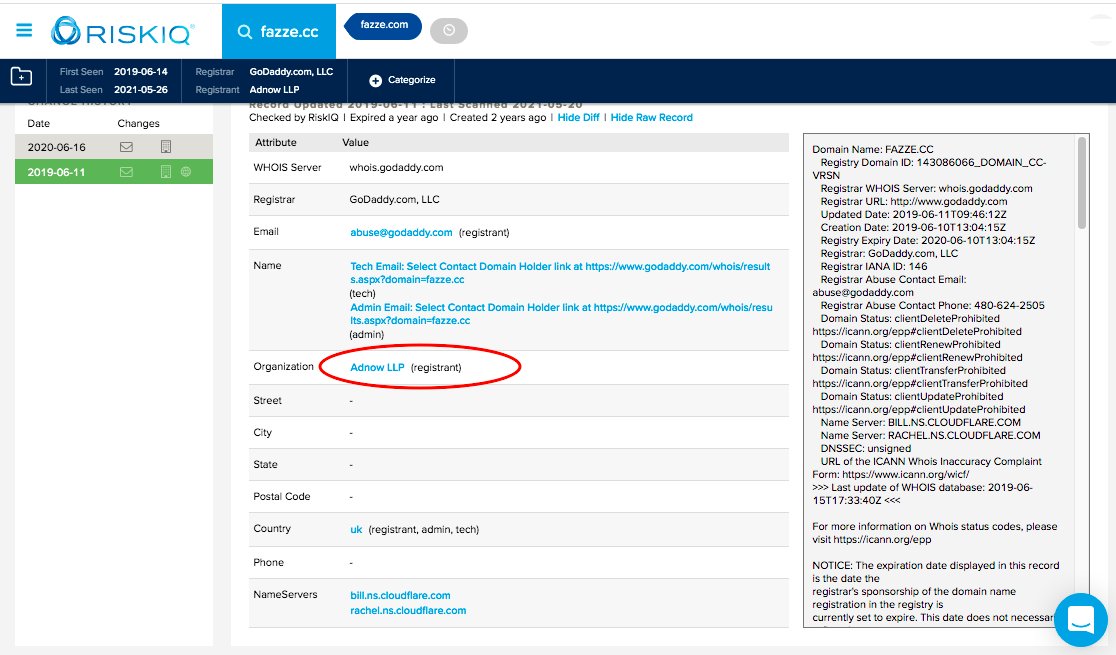Click the RiskIQ logo
Image resolution: width=1116 pixels, height=655 pixels.
[x=122, y=31]
